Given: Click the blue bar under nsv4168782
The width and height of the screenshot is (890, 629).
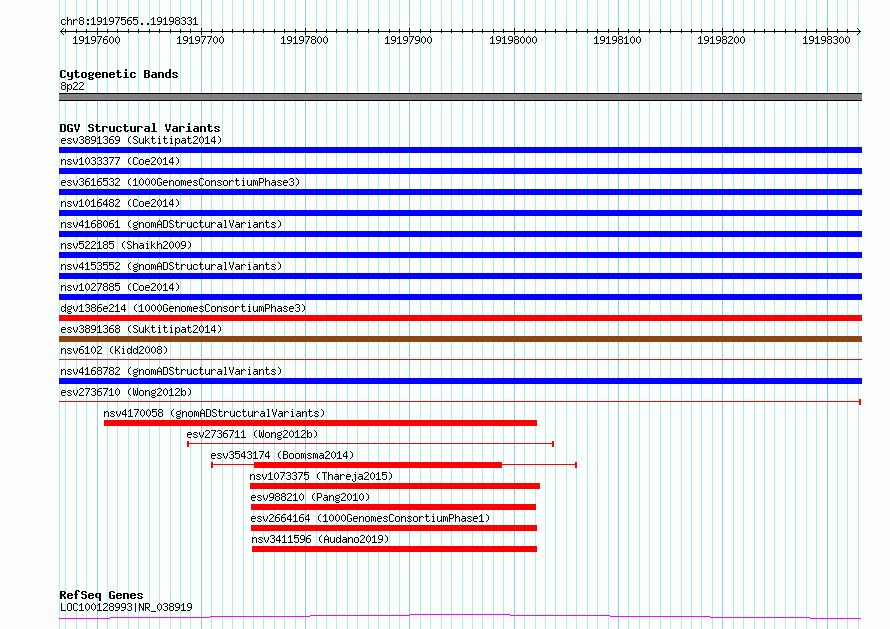Looking at the screenshot, I should point(460,381).
